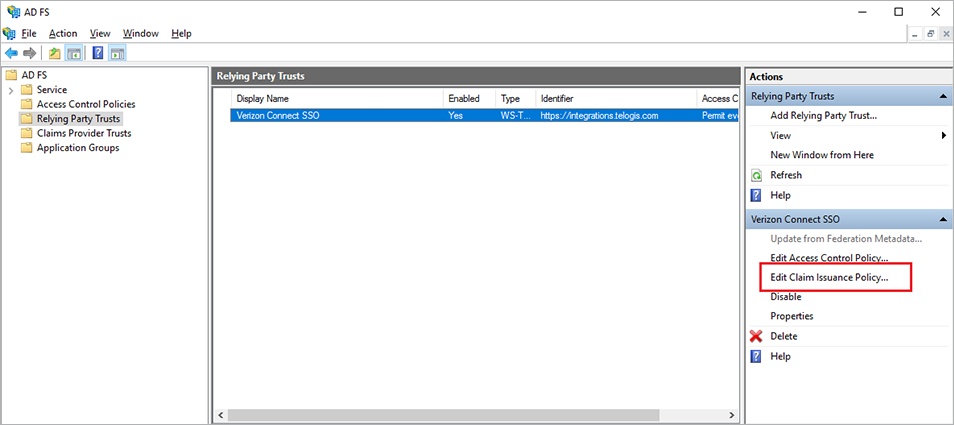
Task: Click the Help icon under Verizon Connect SSO actions
Action: [756, 356]
